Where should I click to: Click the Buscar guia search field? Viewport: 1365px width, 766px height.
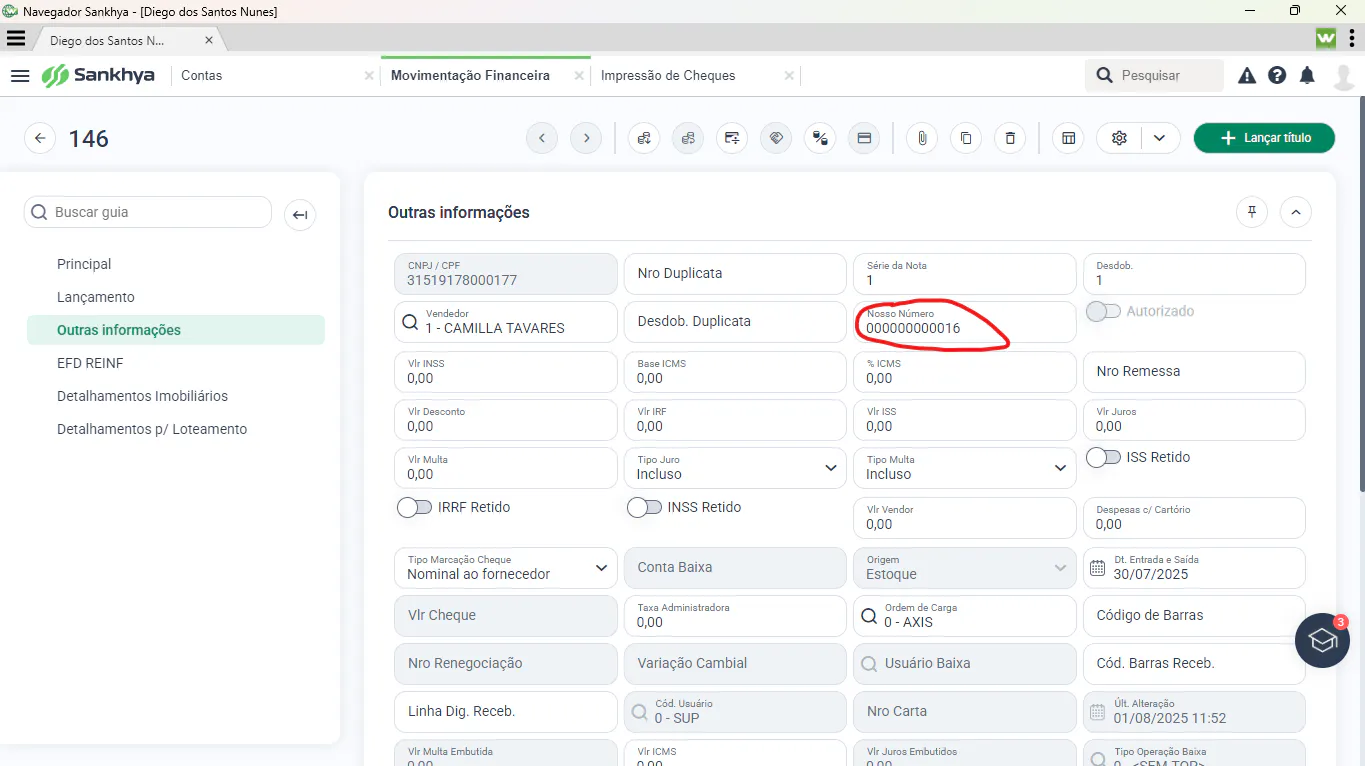point(148,212)
